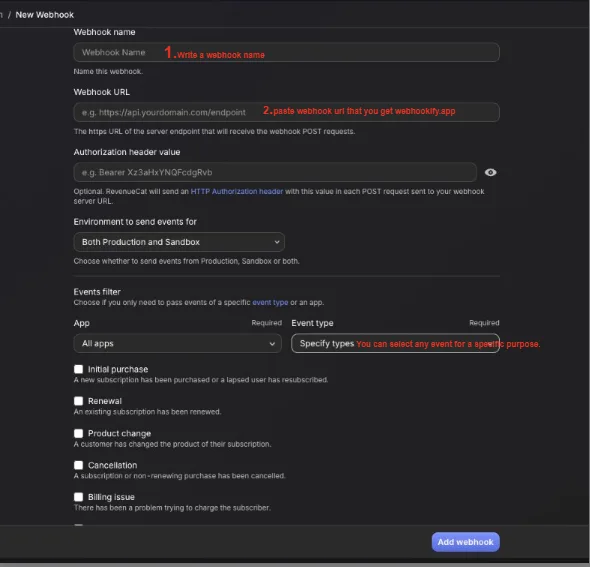Select the Cancellation event checkbox
The height and width of the screenshot is (567, 590).
pos(78,465)
